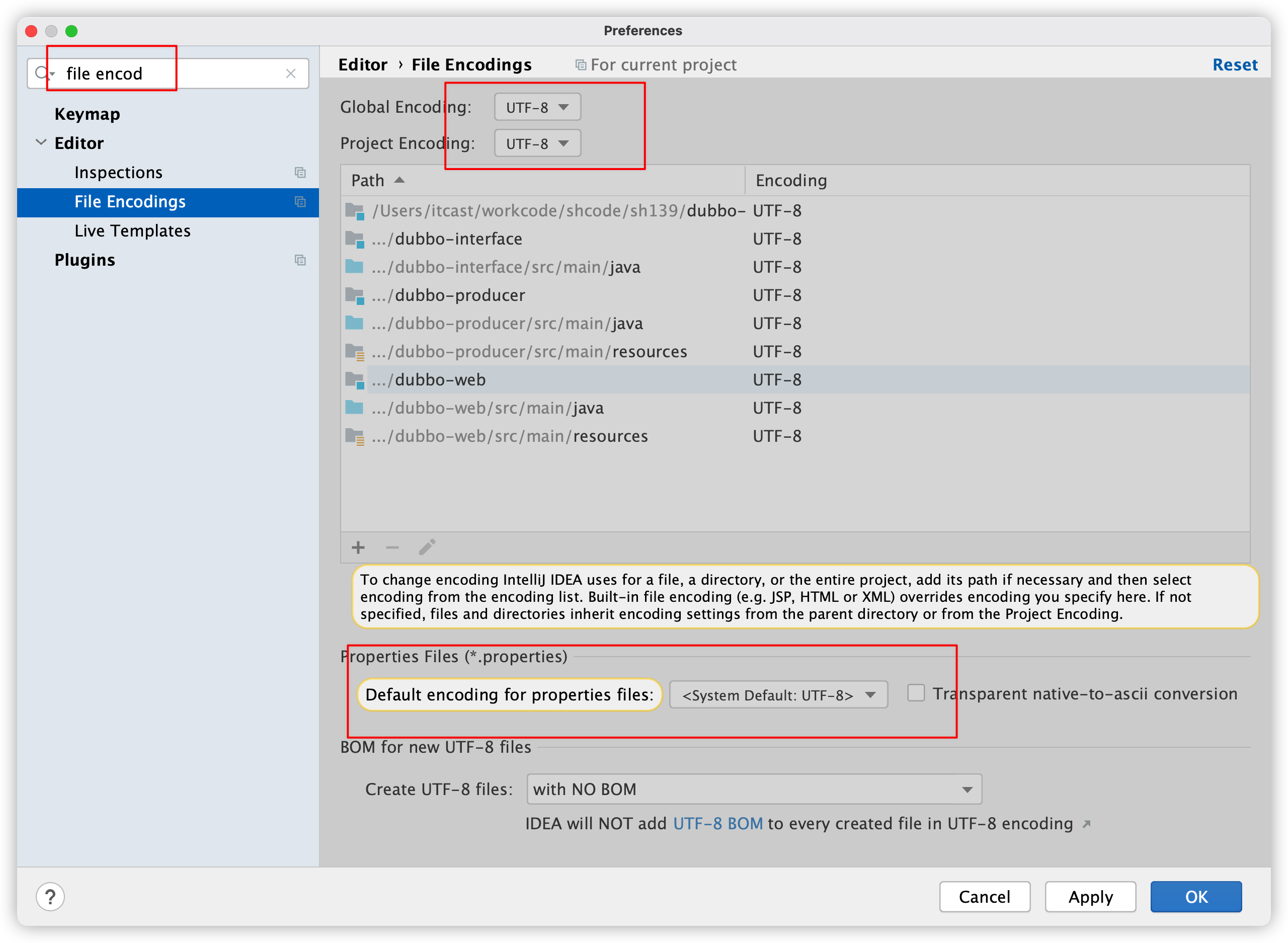Select Keymap in the settings tree
The image size is (1288, 943).
point(88,114)
